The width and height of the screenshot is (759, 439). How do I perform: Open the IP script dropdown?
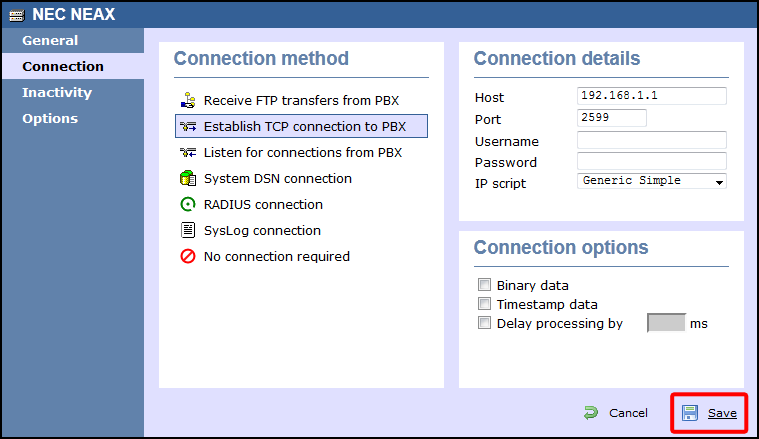pos(652,181)
